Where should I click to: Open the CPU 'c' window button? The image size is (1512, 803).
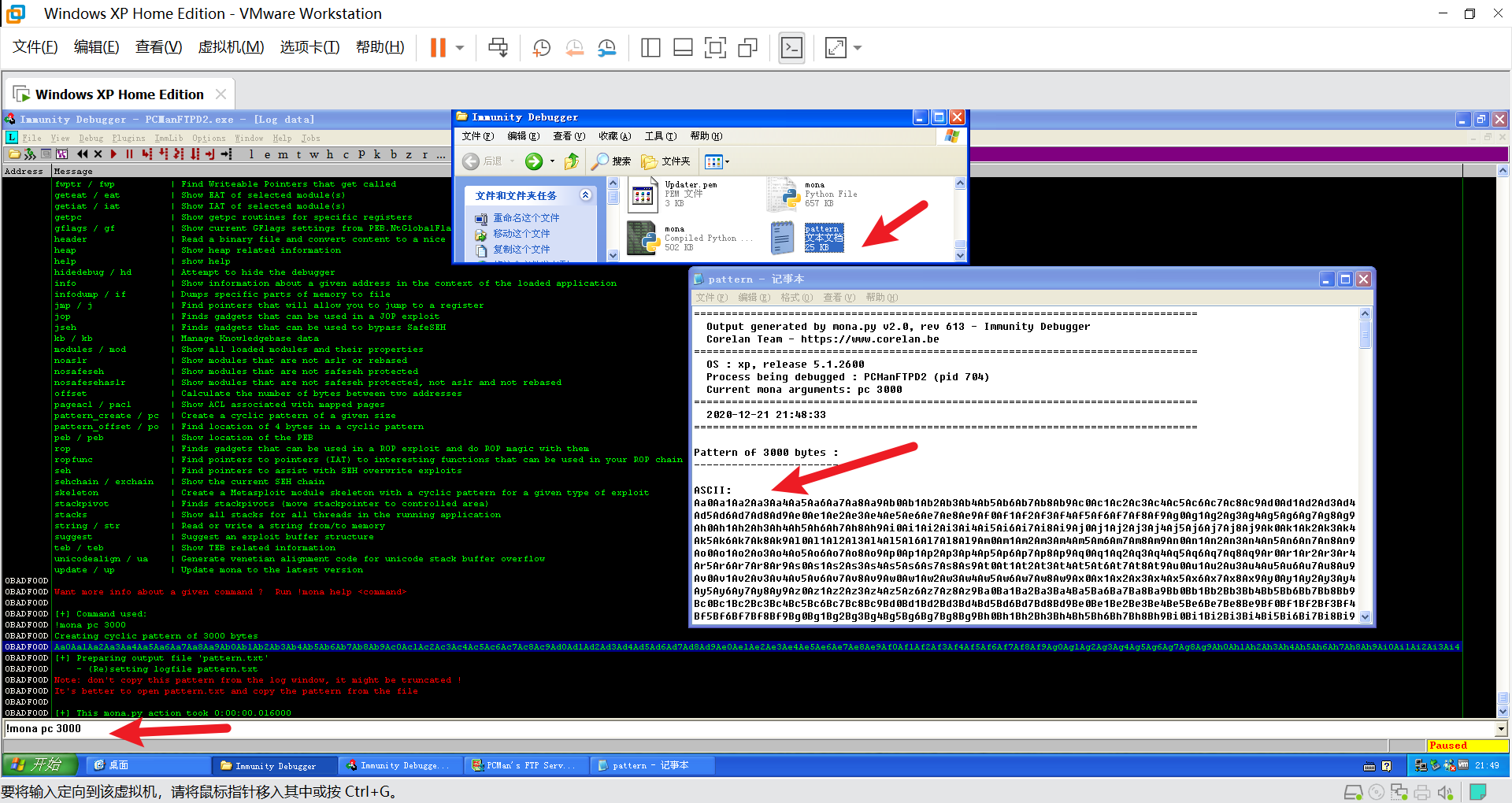click(346, 154)
